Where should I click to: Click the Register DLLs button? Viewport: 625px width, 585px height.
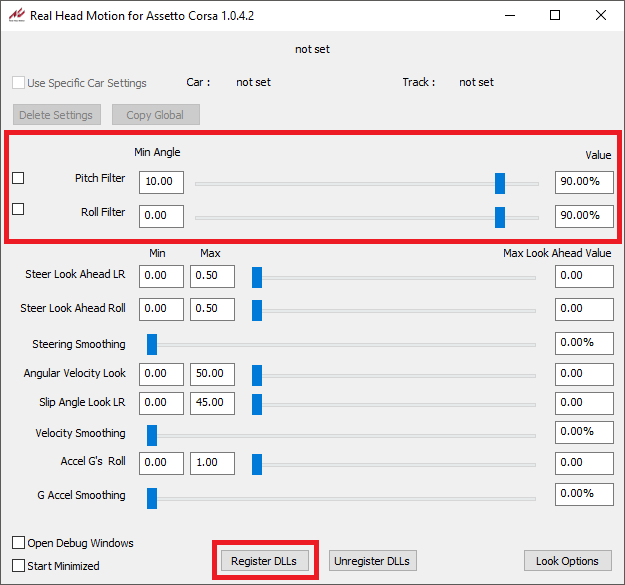pyautogui.click(x=264, y=561)
